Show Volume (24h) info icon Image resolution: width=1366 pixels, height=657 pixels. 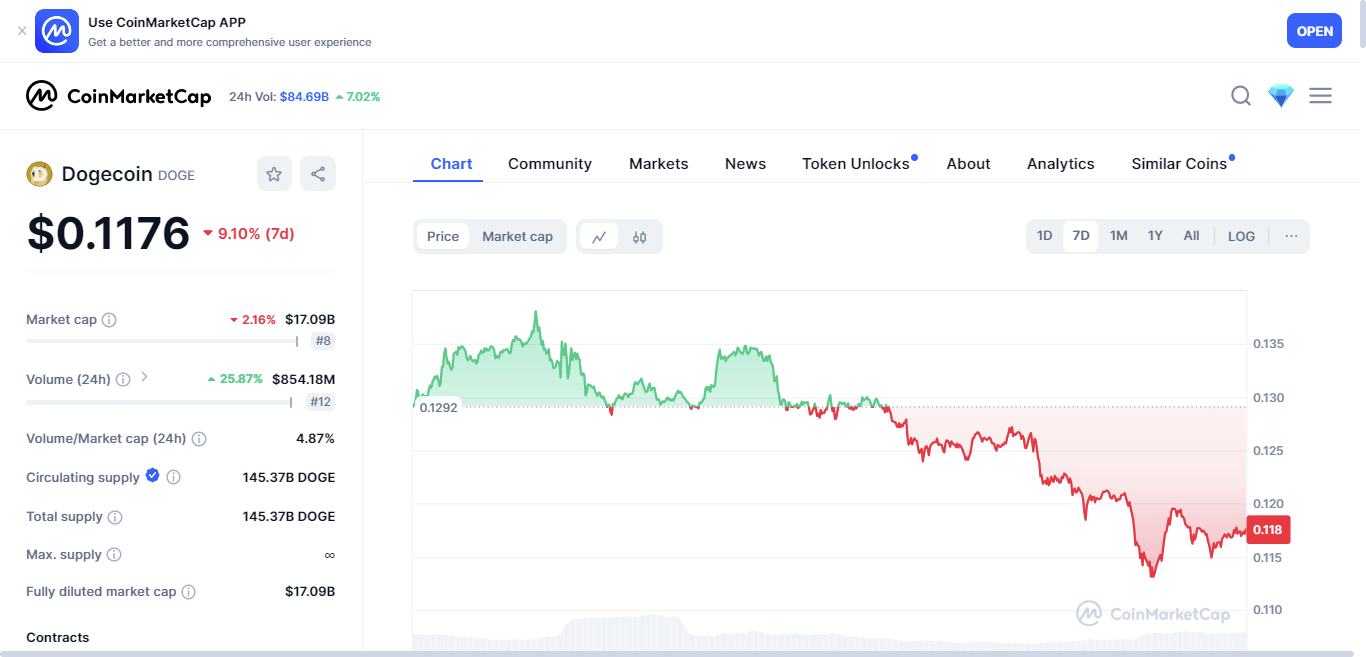(123, 380)
